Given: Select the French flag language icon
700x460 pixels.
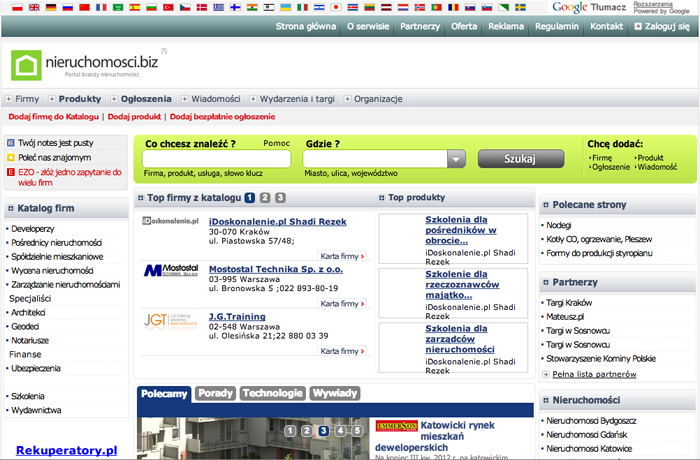Looking at the screenshot, I should point(101,7).
